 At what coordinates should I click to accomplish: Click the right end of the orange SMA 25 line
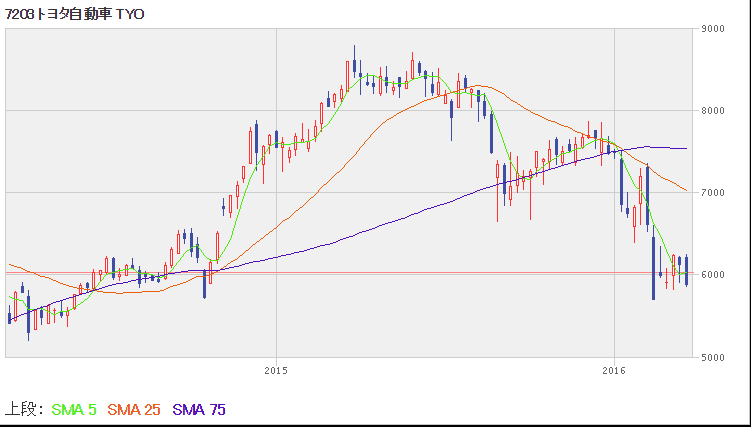685,190
